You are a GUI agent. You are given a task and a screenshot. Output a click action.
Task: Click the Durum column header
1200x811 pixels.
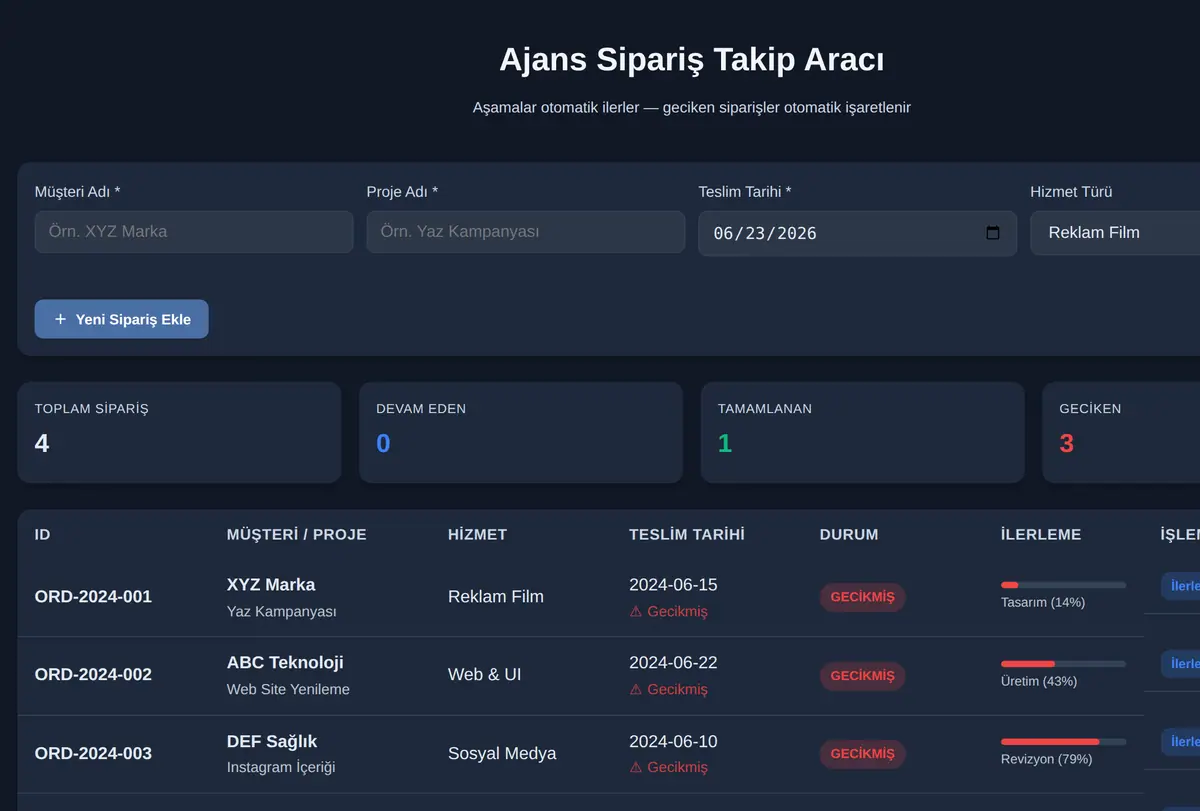[x=849, y=534]
